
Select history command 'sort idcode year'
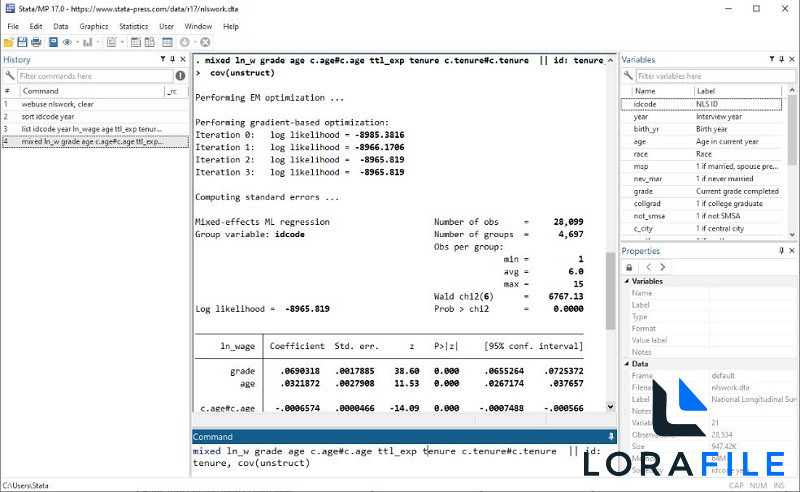95,116
